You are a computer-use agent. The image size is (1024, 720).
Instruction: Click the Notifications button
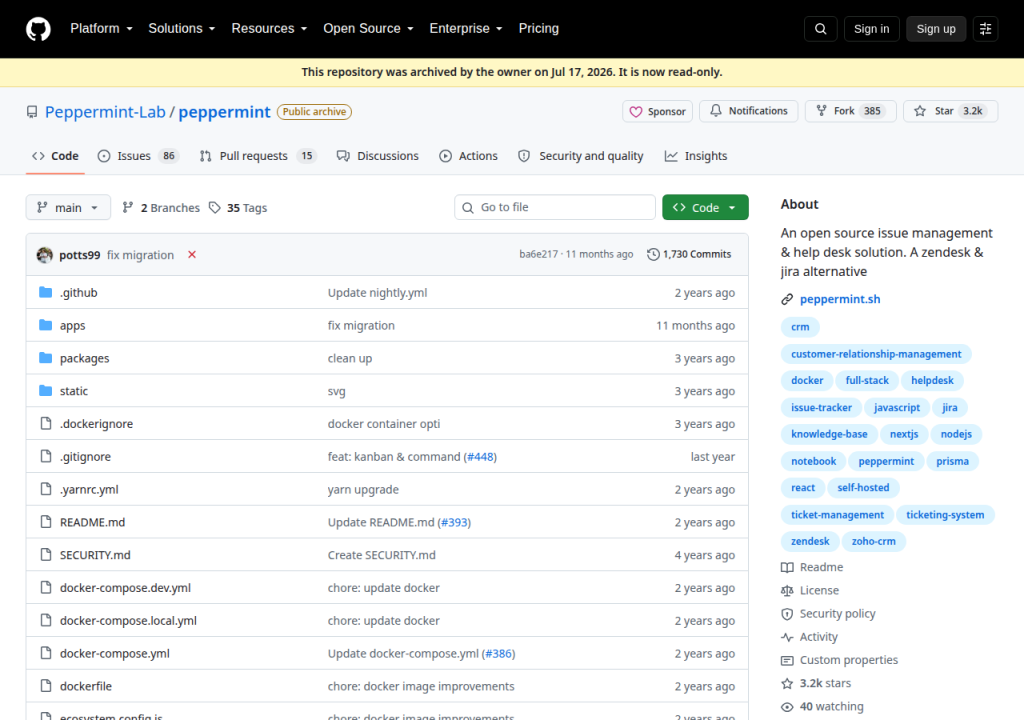(749, 111)
